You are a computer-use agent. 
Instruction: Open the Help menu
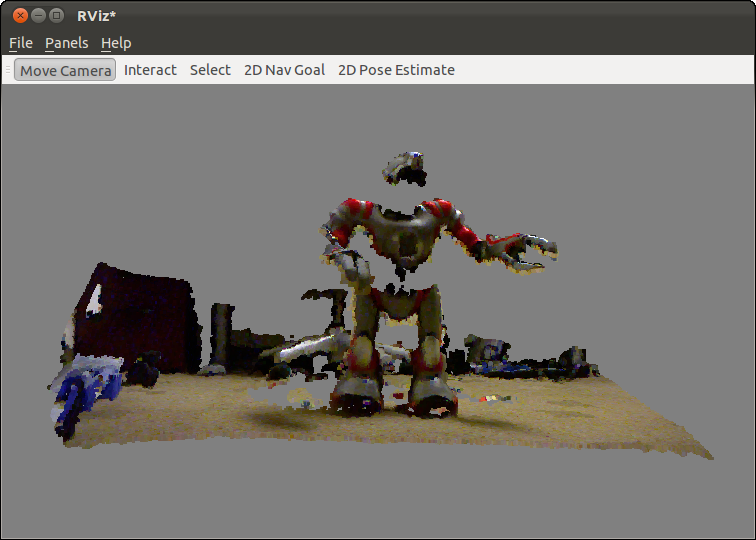(116, 43)
